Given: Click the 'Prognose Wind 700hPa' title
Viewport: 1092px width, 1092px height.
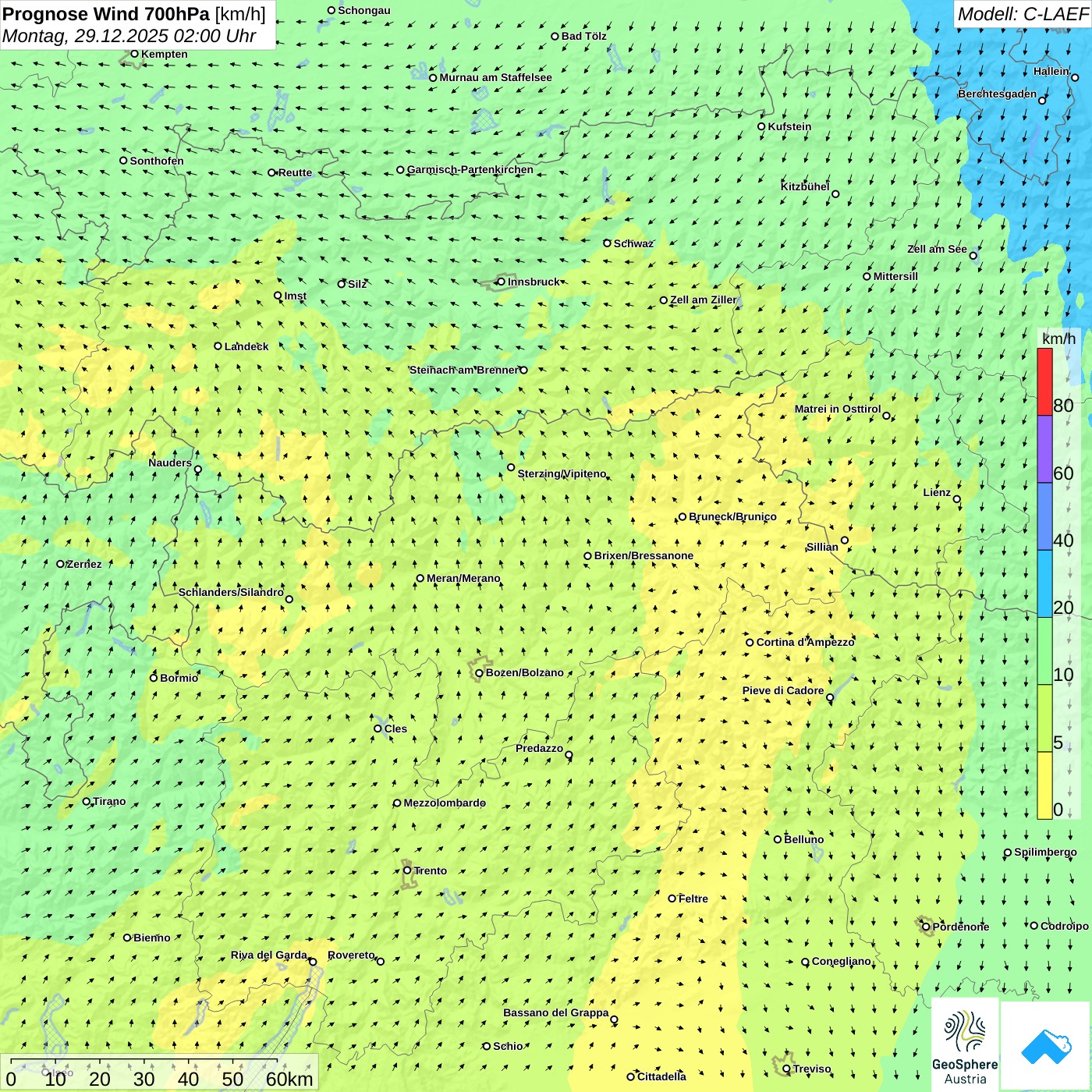Looking at the screenshot, I should (106, 14).
